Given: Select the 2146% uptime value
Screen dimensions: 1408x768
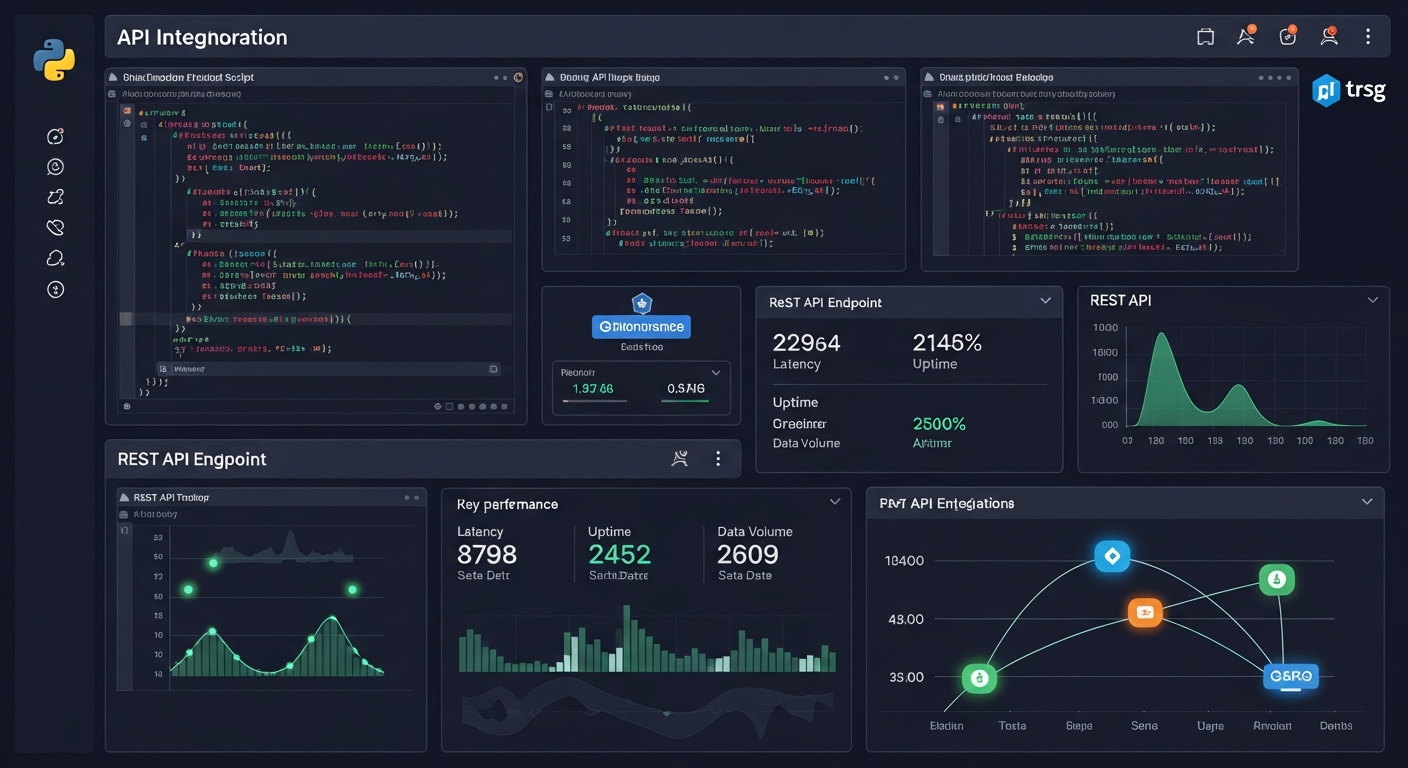Looking at the screenshot, I should 947,343.
